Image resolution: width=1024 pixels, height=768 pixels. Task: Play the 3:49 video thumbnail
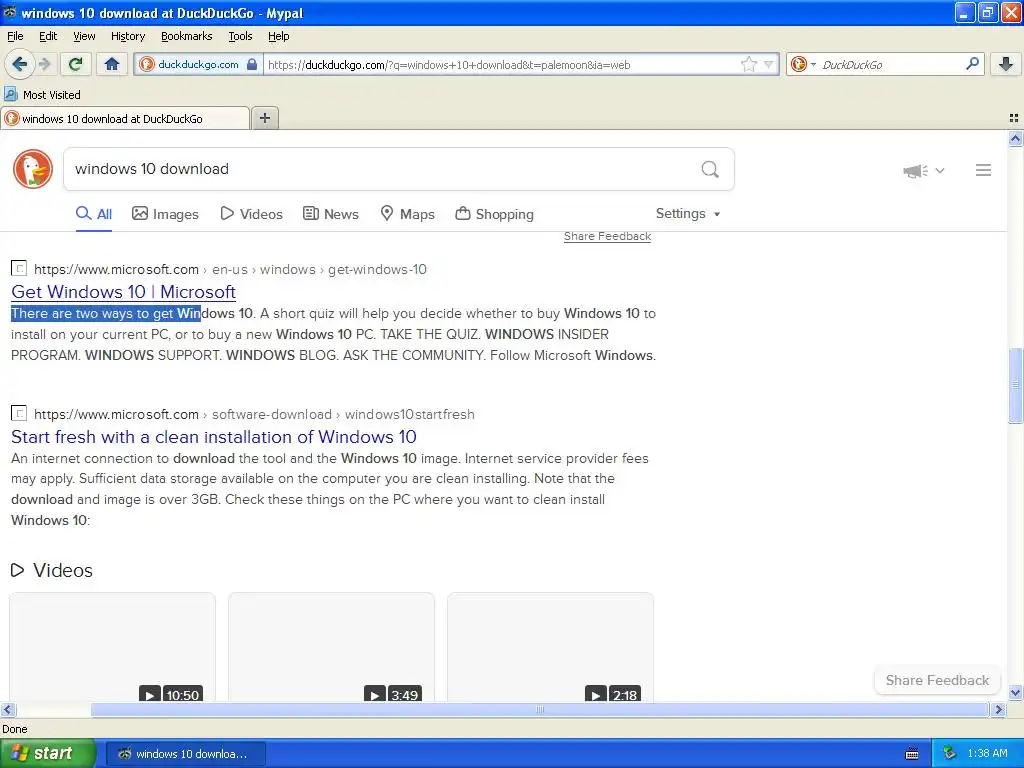[331, 647]
